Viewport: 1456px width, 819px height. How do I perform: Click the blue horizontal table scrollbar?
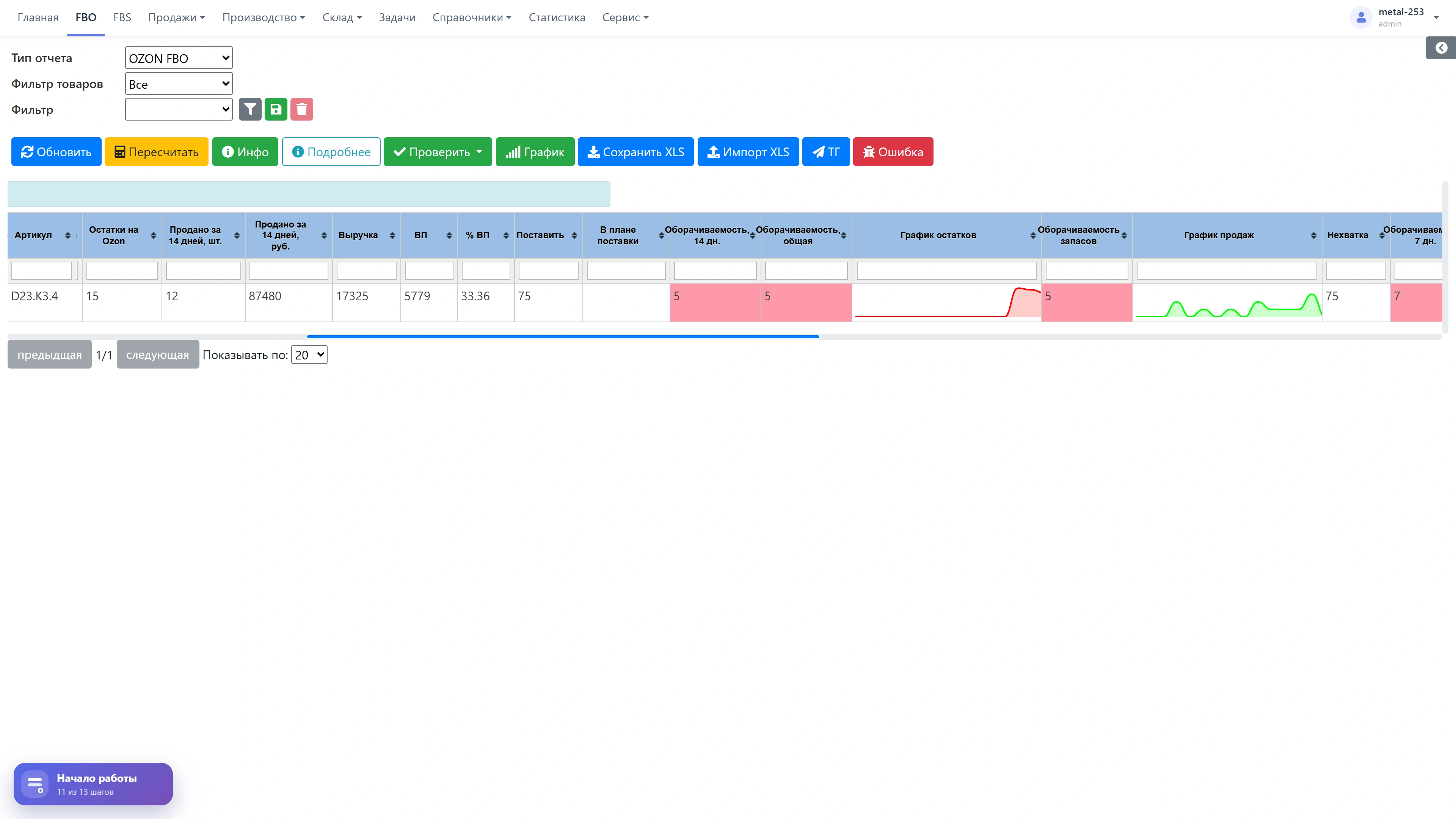(562, 336)
